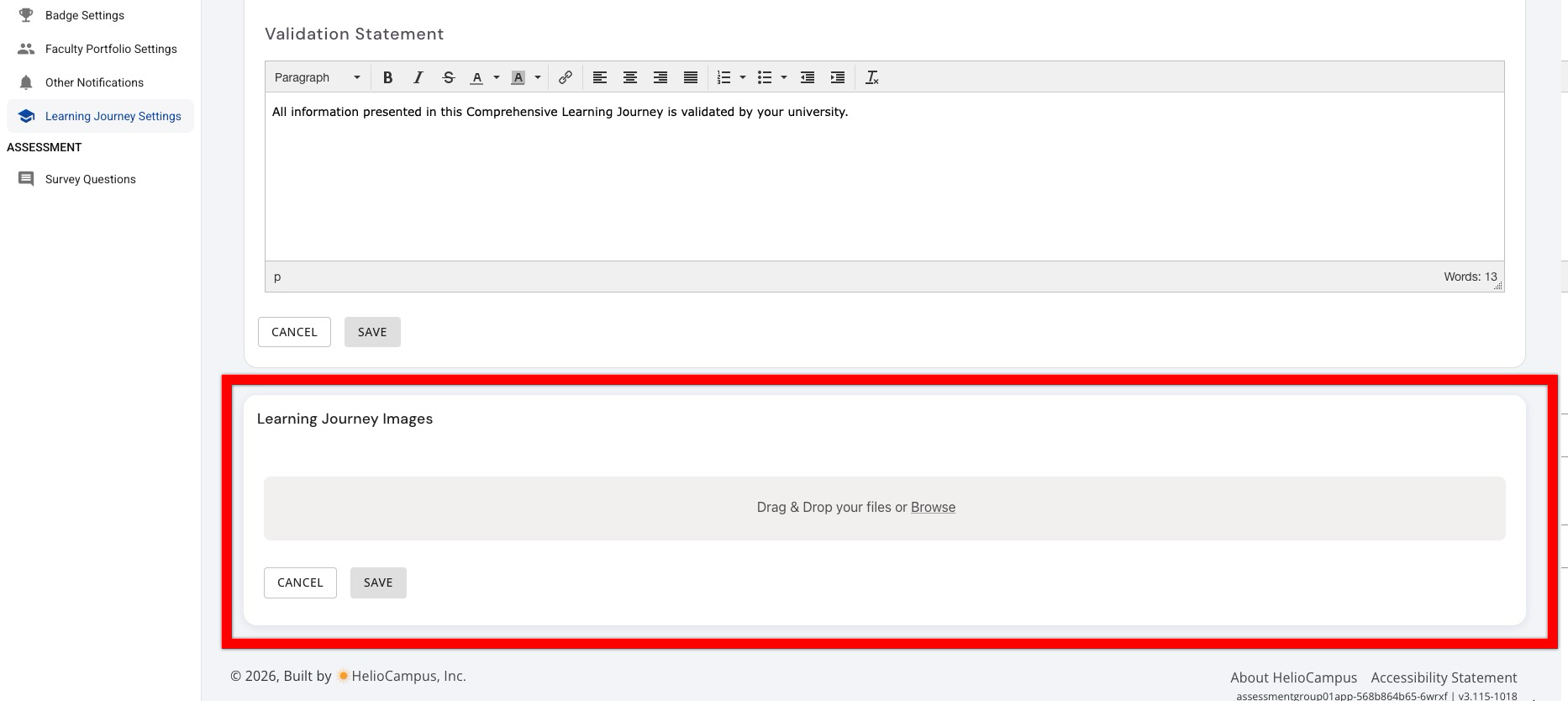The image size is (1568, 701).
Task: Click Browse to upload journey images
Action: point(933,507)
